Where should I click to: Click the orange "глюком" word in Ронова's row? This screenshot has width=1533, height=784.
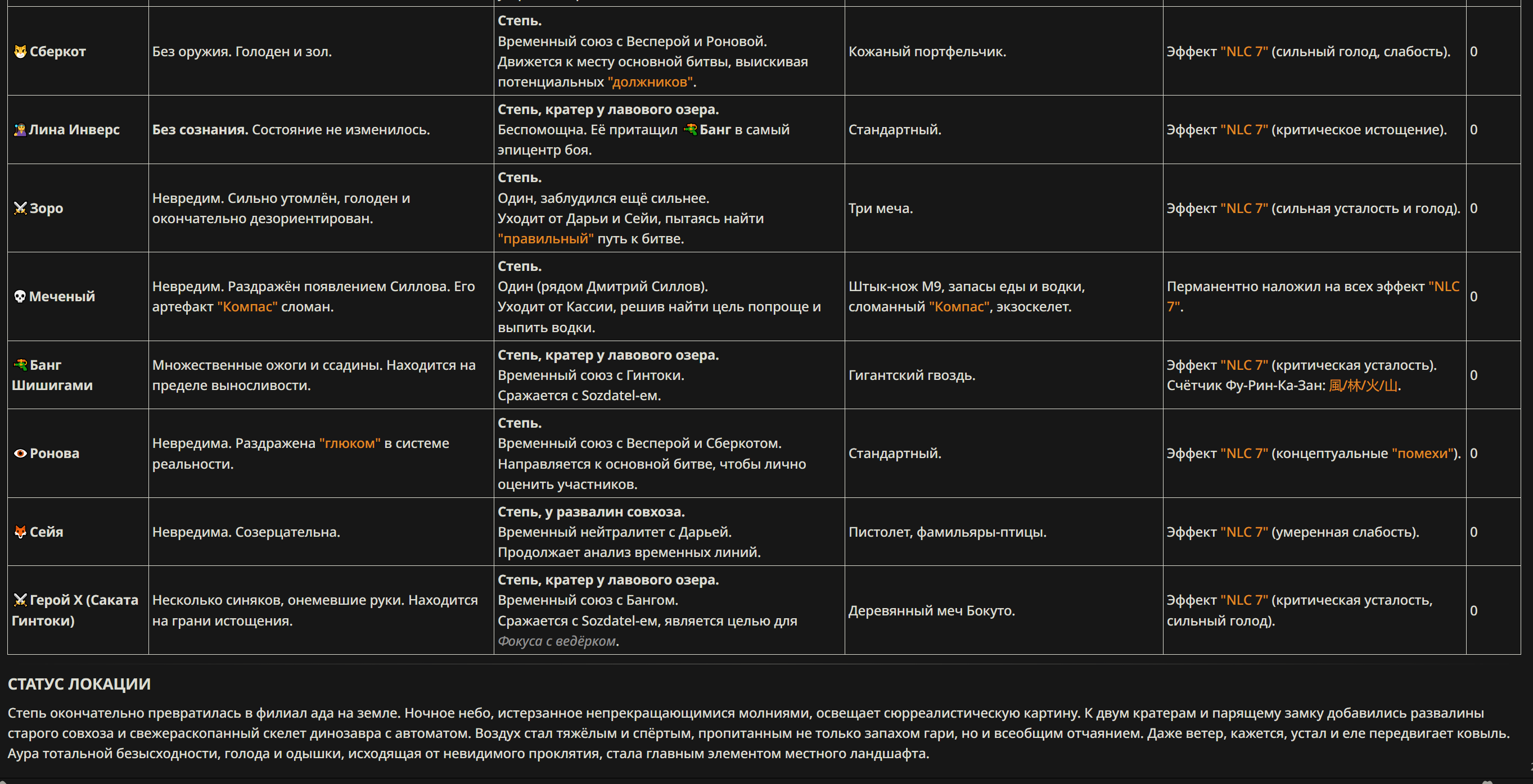(350, 443)
